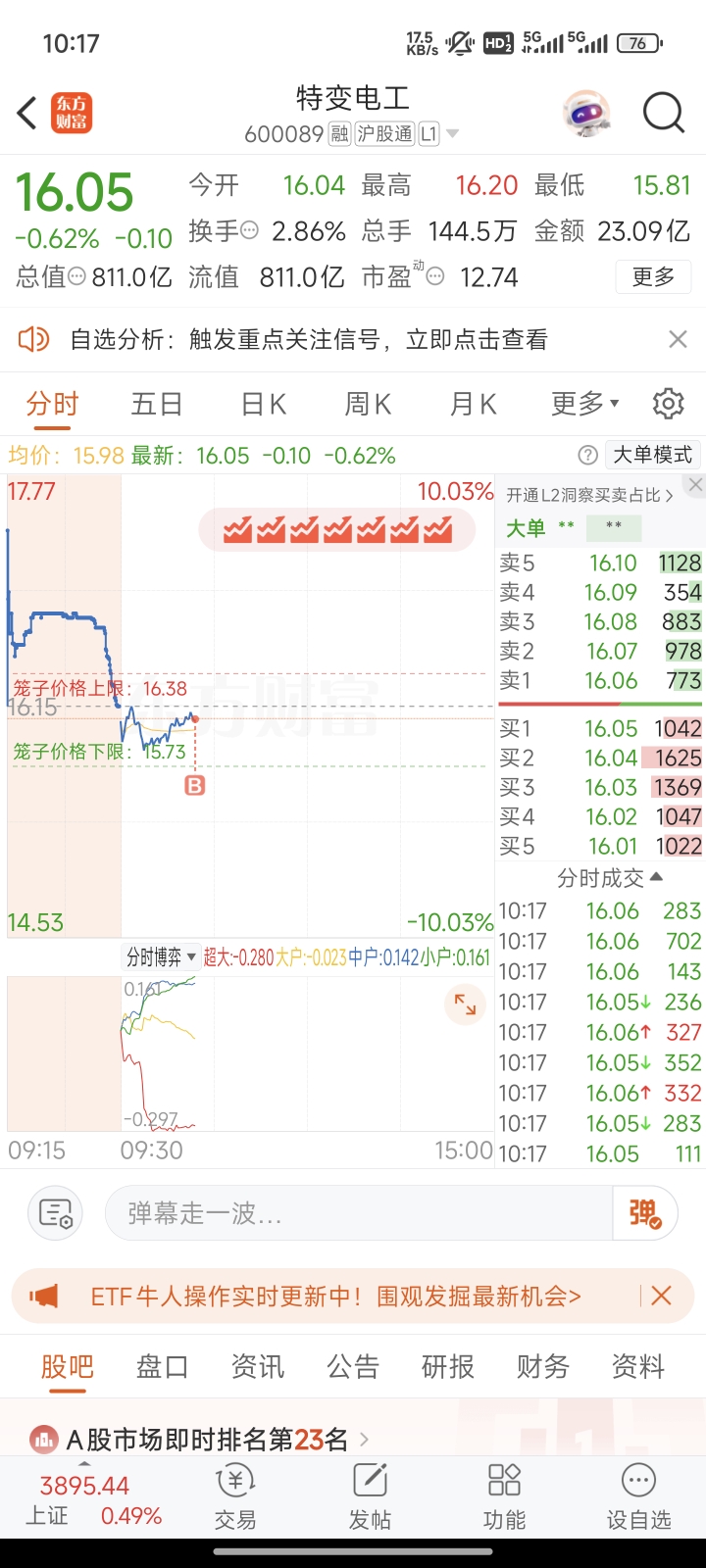The image size is (706, 1568).
Task: Tap the robot assistant avatar icon
Action: (x=586, y=114)
